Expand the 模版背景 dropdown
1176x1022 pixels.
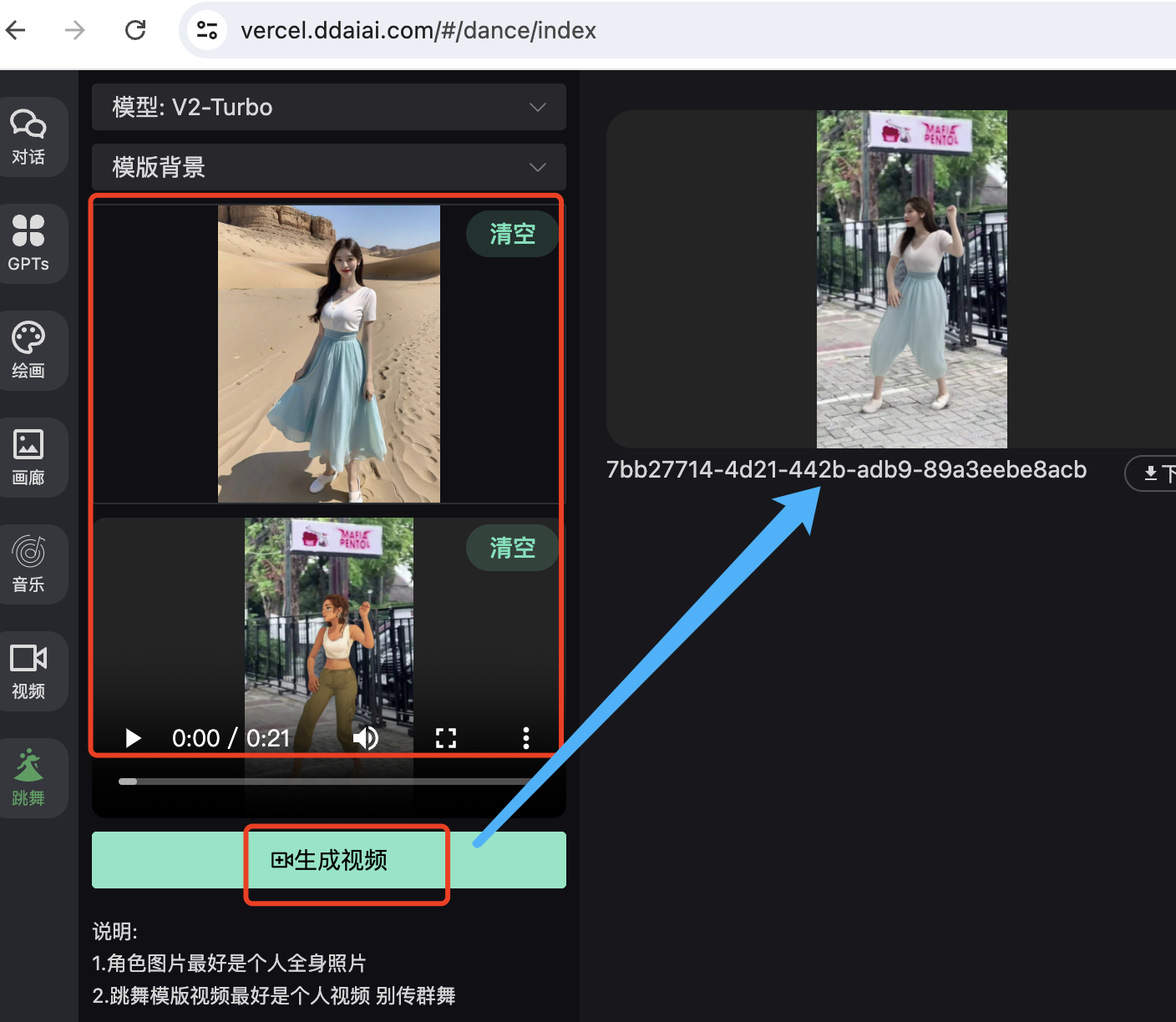click(x=328, y=167)
